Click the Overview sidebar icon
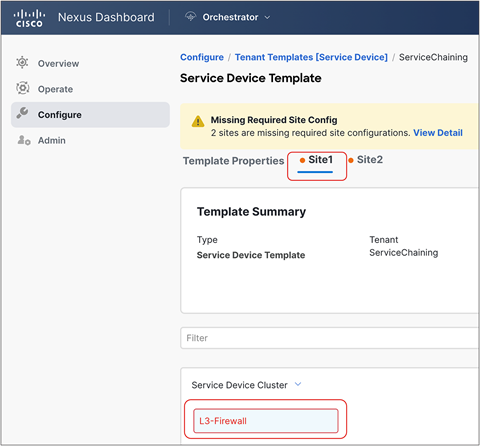Viewport: 480px width, 446px height. click(x=22, y=62)
